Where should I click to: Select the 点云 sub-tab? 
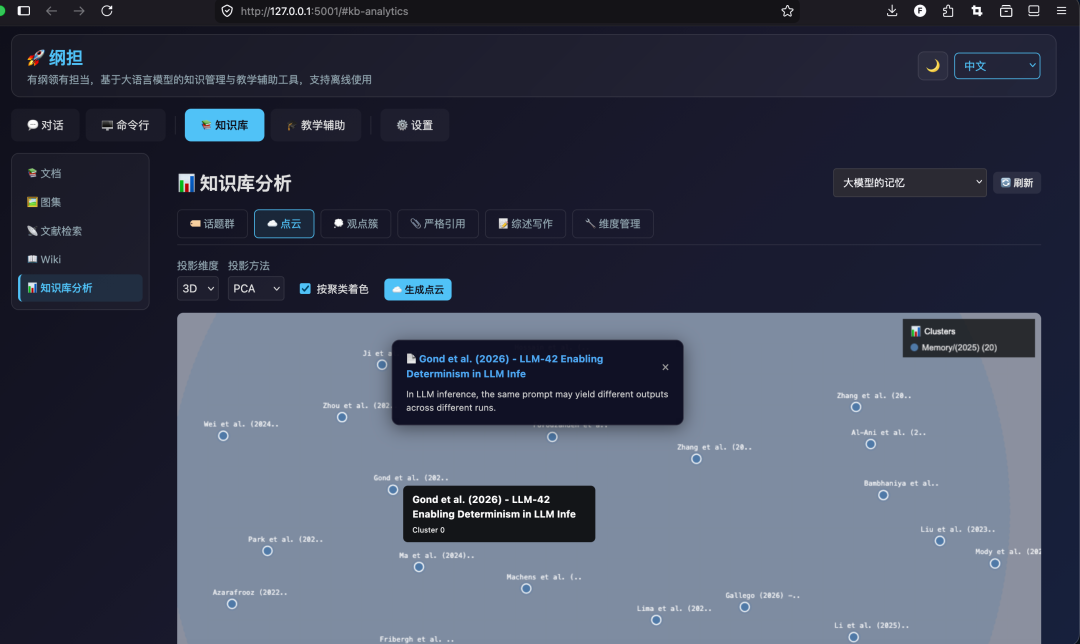tap(284, 224)
